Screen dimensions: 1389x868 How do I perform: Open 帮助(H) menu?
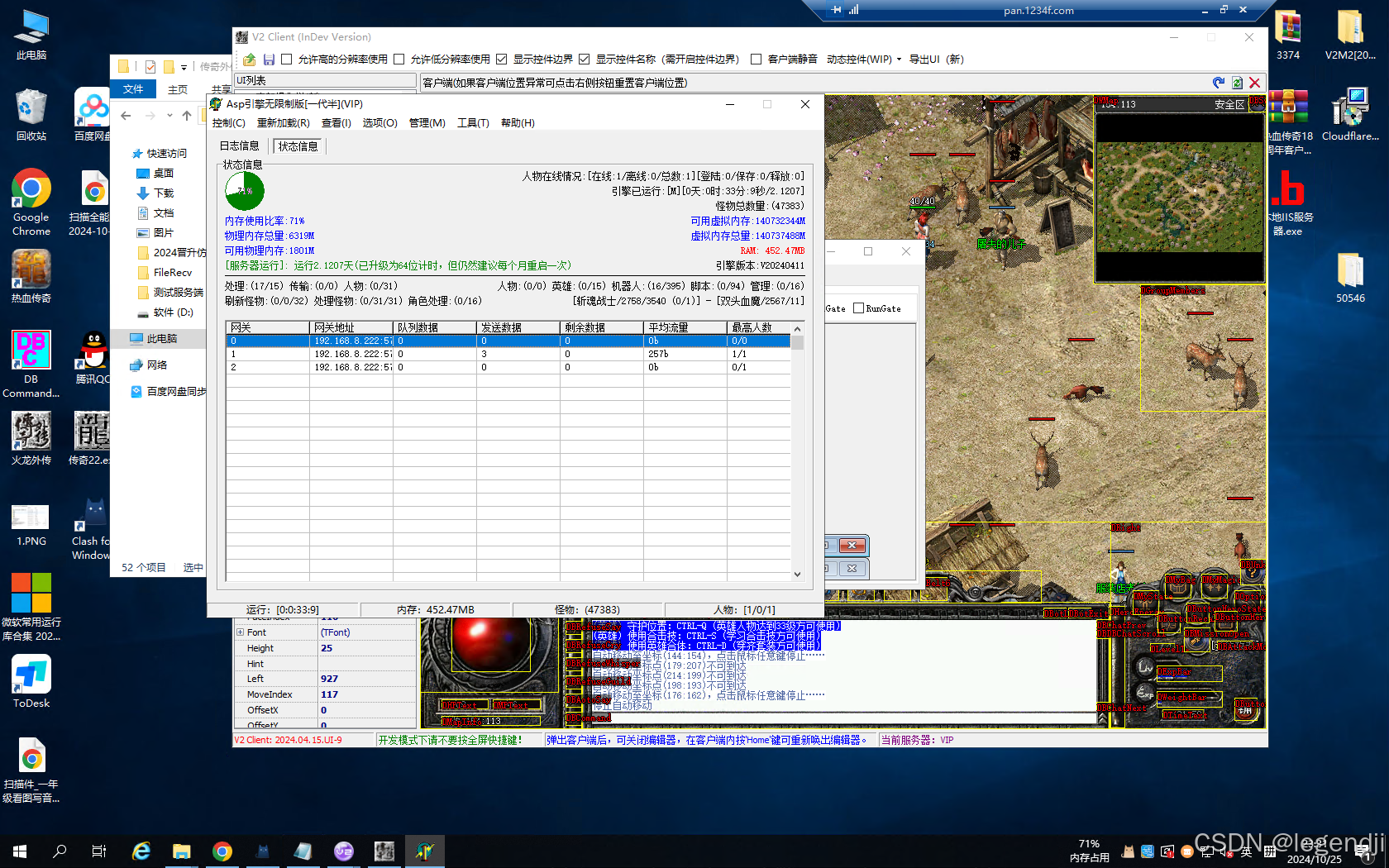[x=518, y=123]
